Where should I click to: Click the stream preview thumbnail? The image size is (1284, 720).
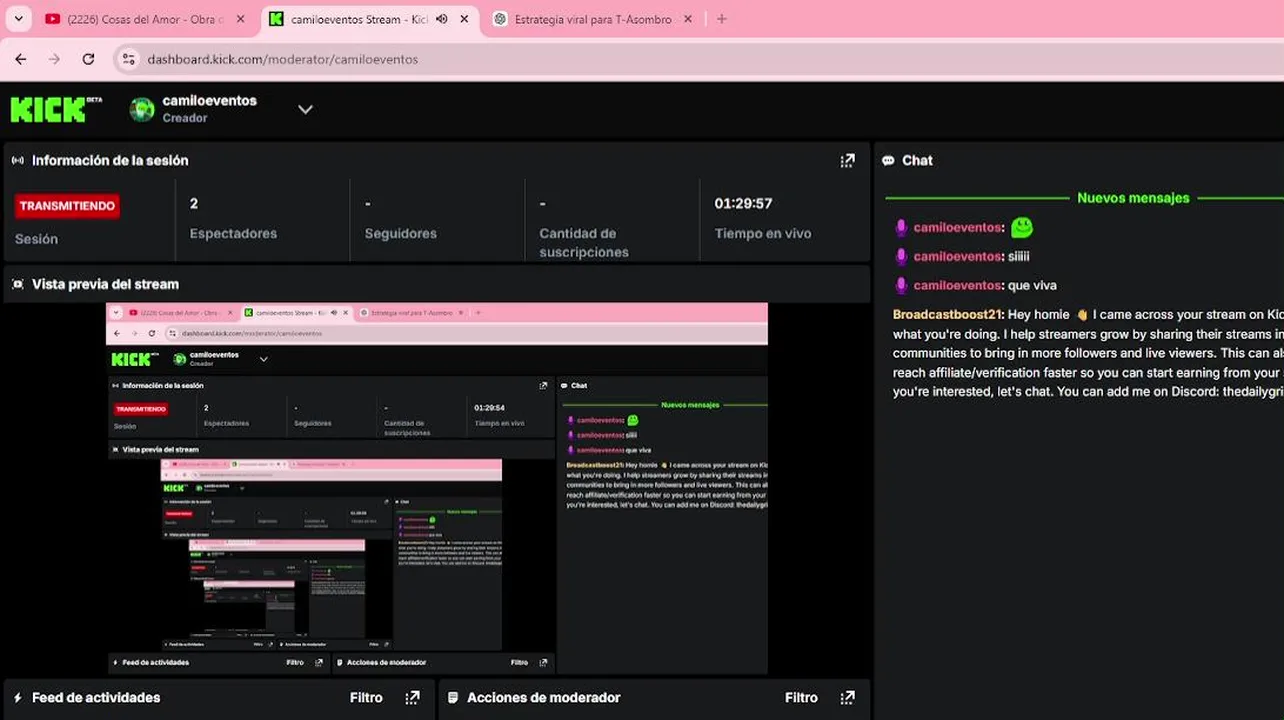437,488
